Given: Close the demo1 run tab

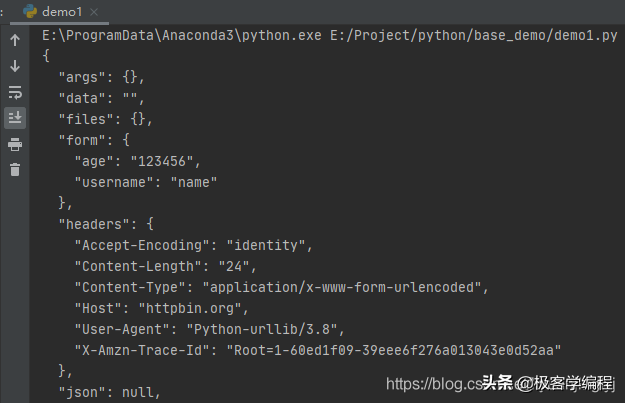Looking at the screenshot, I should (x=94, y=12).
